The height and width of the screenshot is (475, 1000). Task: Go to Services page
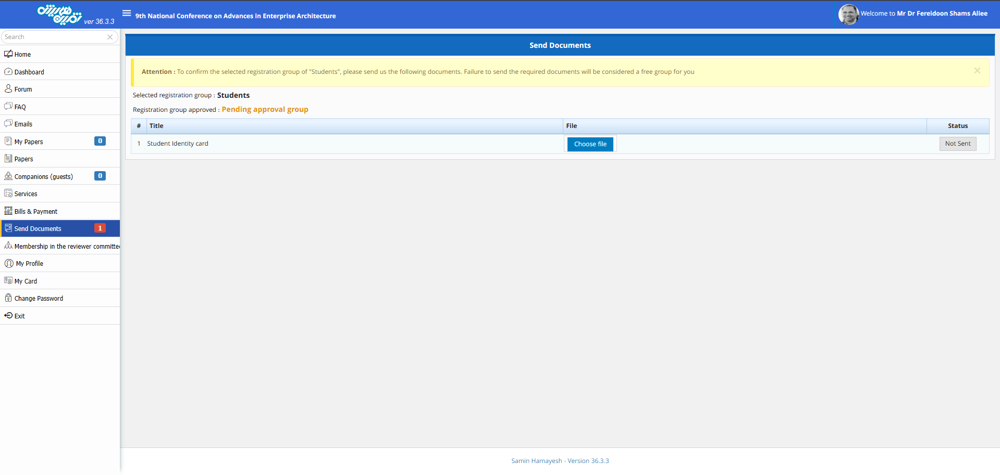point(26,194)
